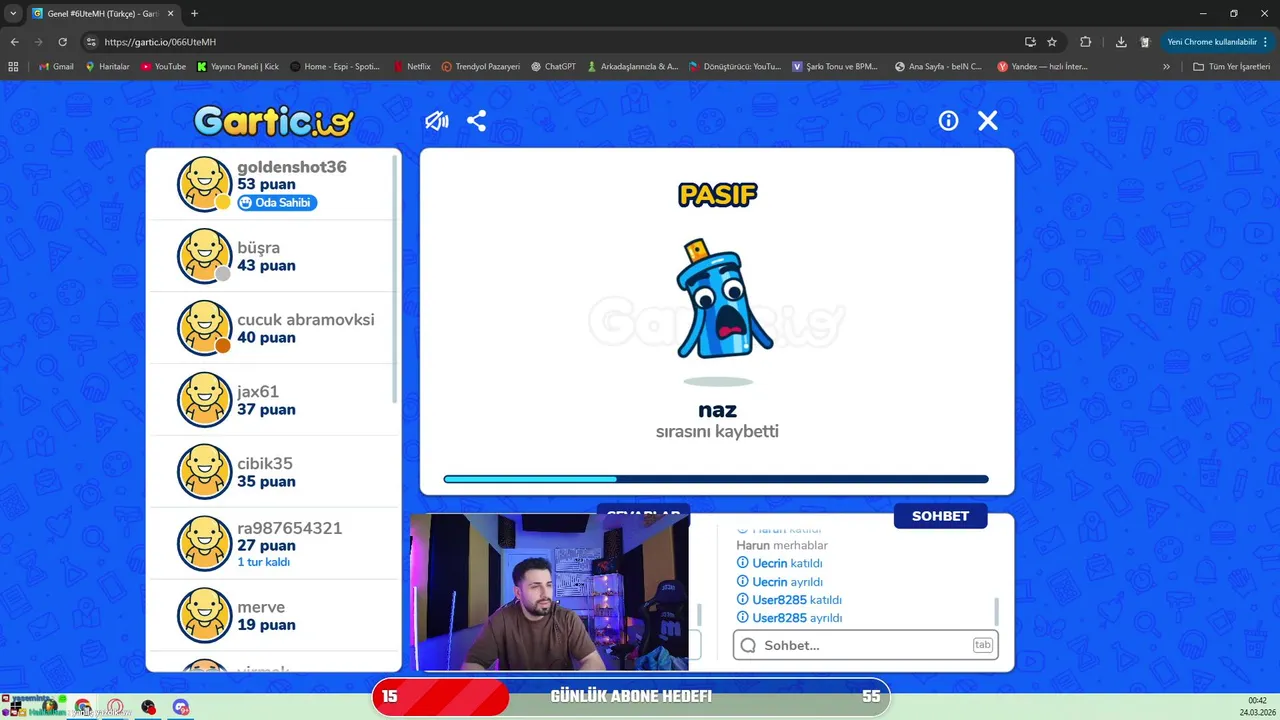Switch to the SOHBET tab
The height and width of the screenshot is (720, 1280).
pos(940,516)
